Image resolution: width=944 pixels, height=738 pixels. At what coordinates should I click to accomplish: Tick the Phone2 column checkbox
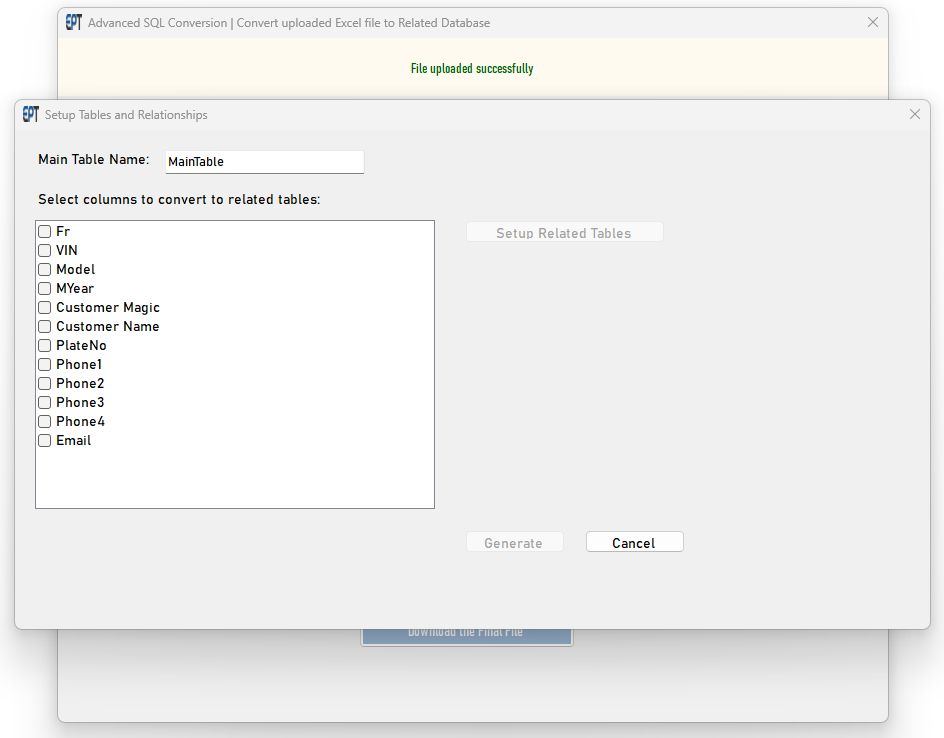click(x=45, y=384)
